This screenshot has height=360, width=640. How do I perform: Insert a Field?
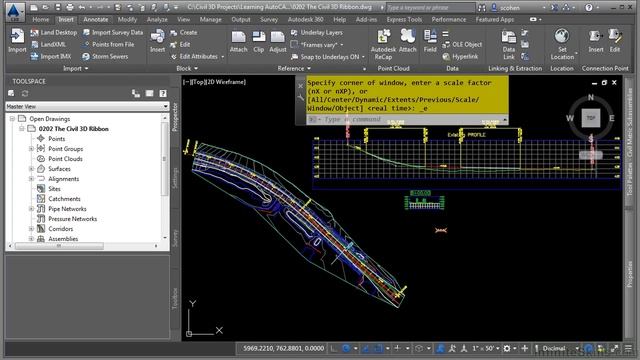tap(430, 41)
